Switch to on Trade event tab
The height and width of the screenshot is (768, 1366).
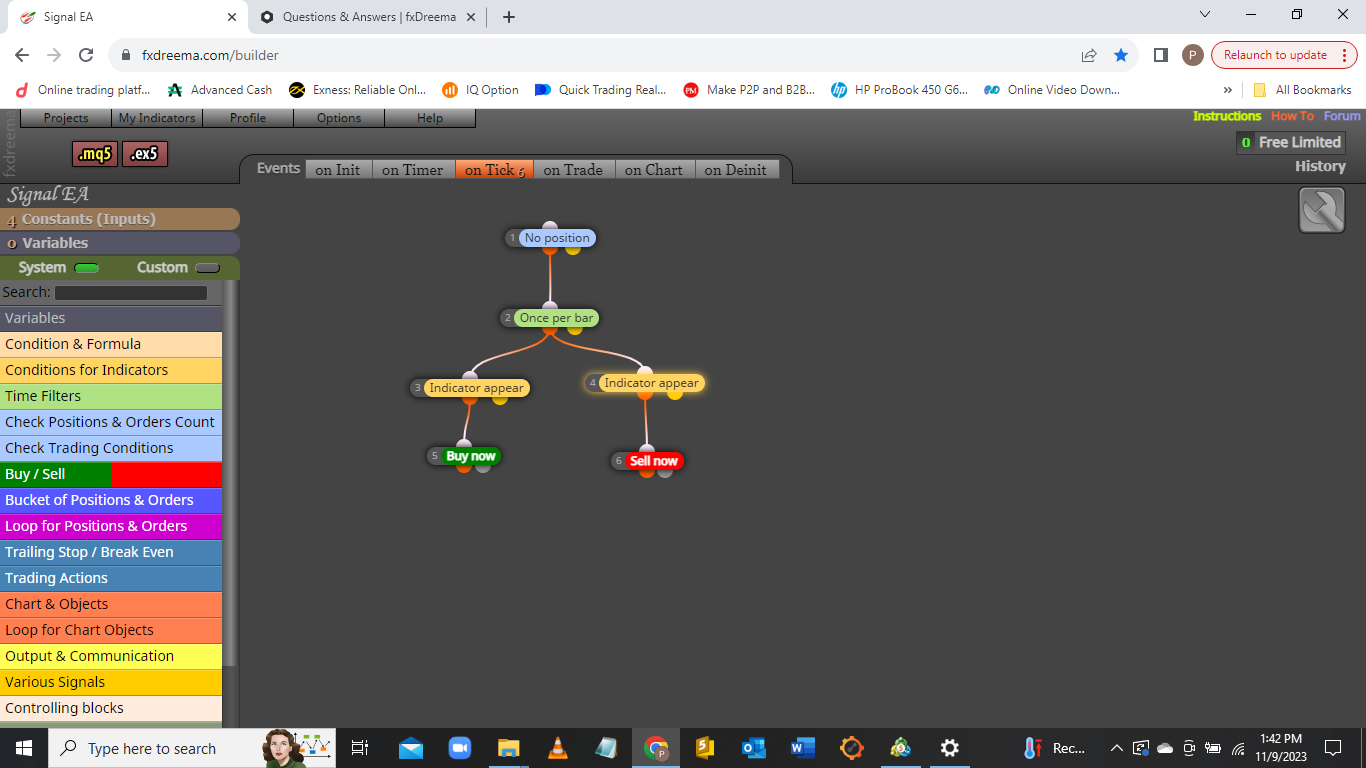coord(573,170)
